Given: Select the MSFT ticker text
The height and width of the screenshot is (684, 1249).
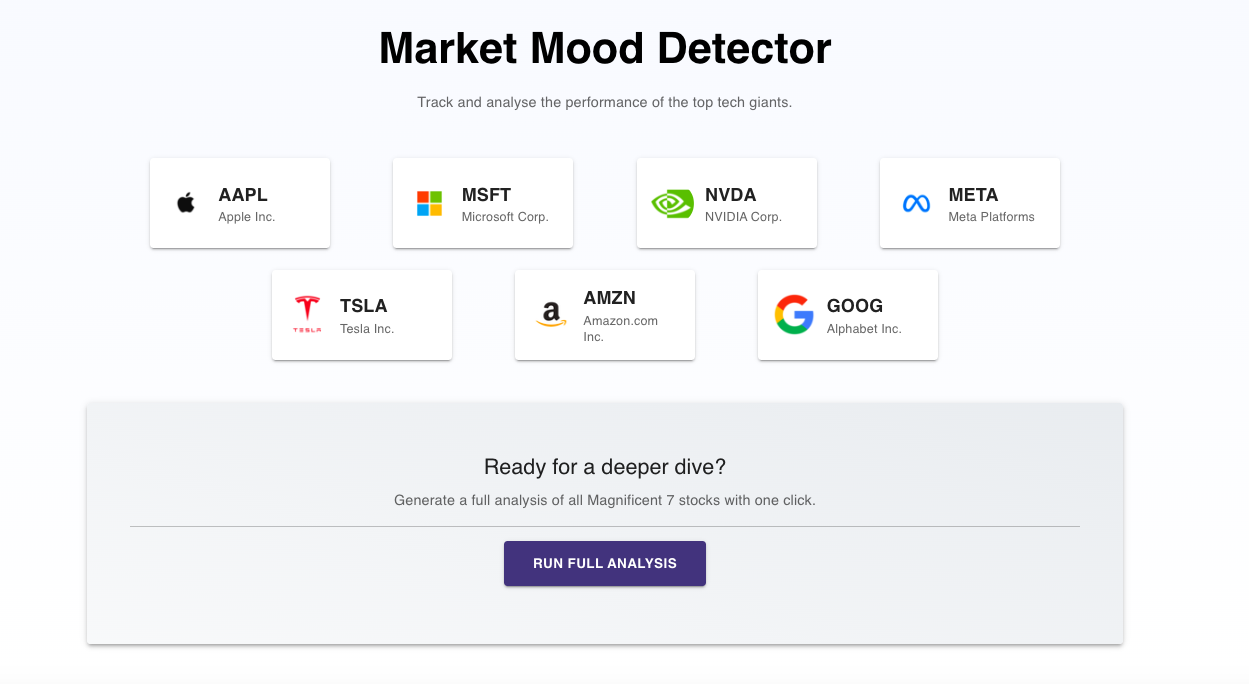Looking at the screenshot, I should point(486,195).
